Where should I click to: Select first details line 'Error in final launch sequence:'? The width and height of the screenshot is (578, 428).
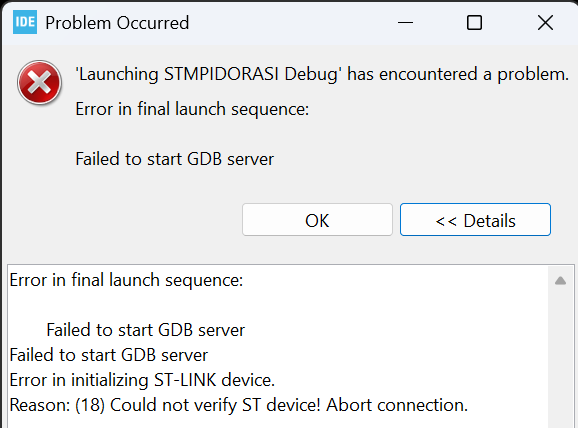pos(126,280)
